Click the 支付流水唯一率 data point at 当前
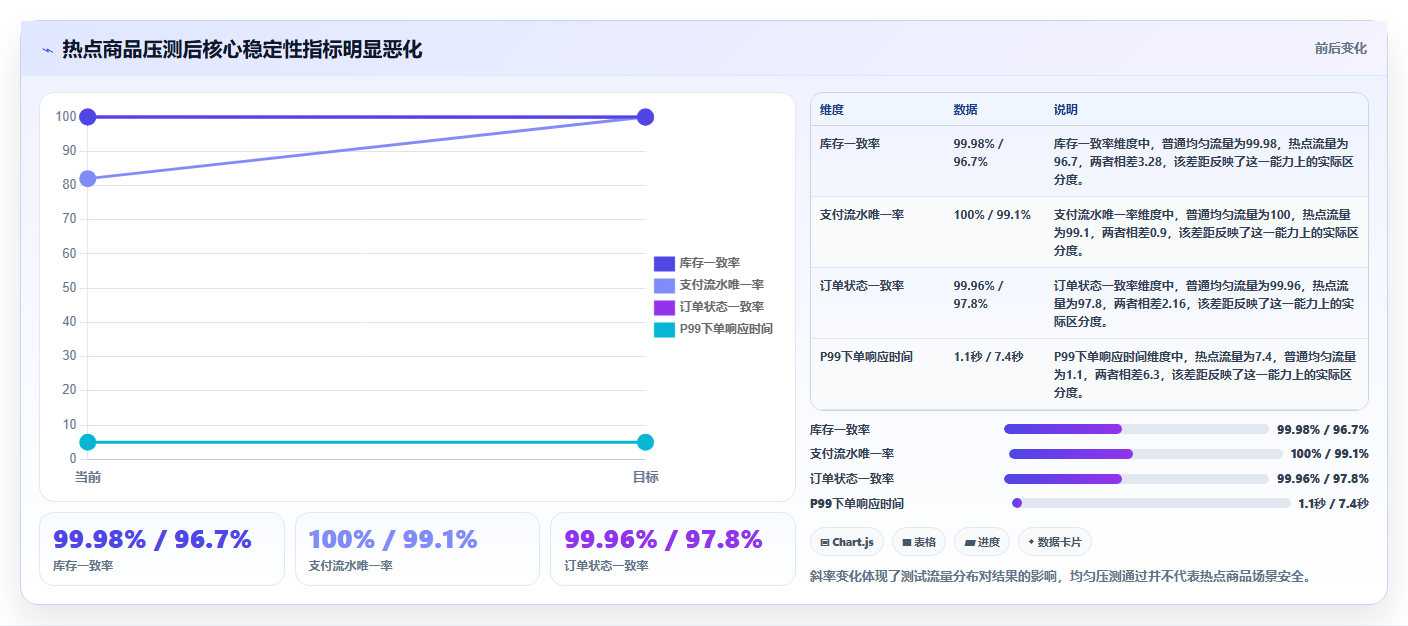The width and height of the screenshot is (1408, 626). click(88, 179)
